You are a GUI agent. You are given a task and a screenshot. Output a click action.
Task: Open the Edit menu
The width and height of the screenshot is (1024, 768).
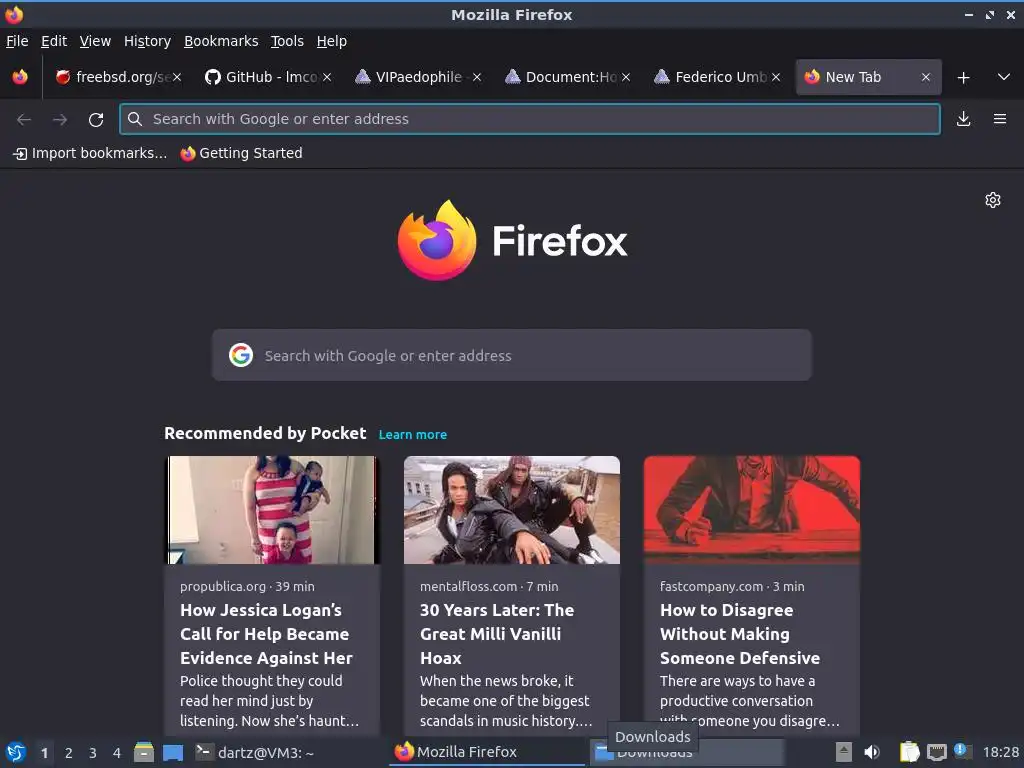[54, 41]
